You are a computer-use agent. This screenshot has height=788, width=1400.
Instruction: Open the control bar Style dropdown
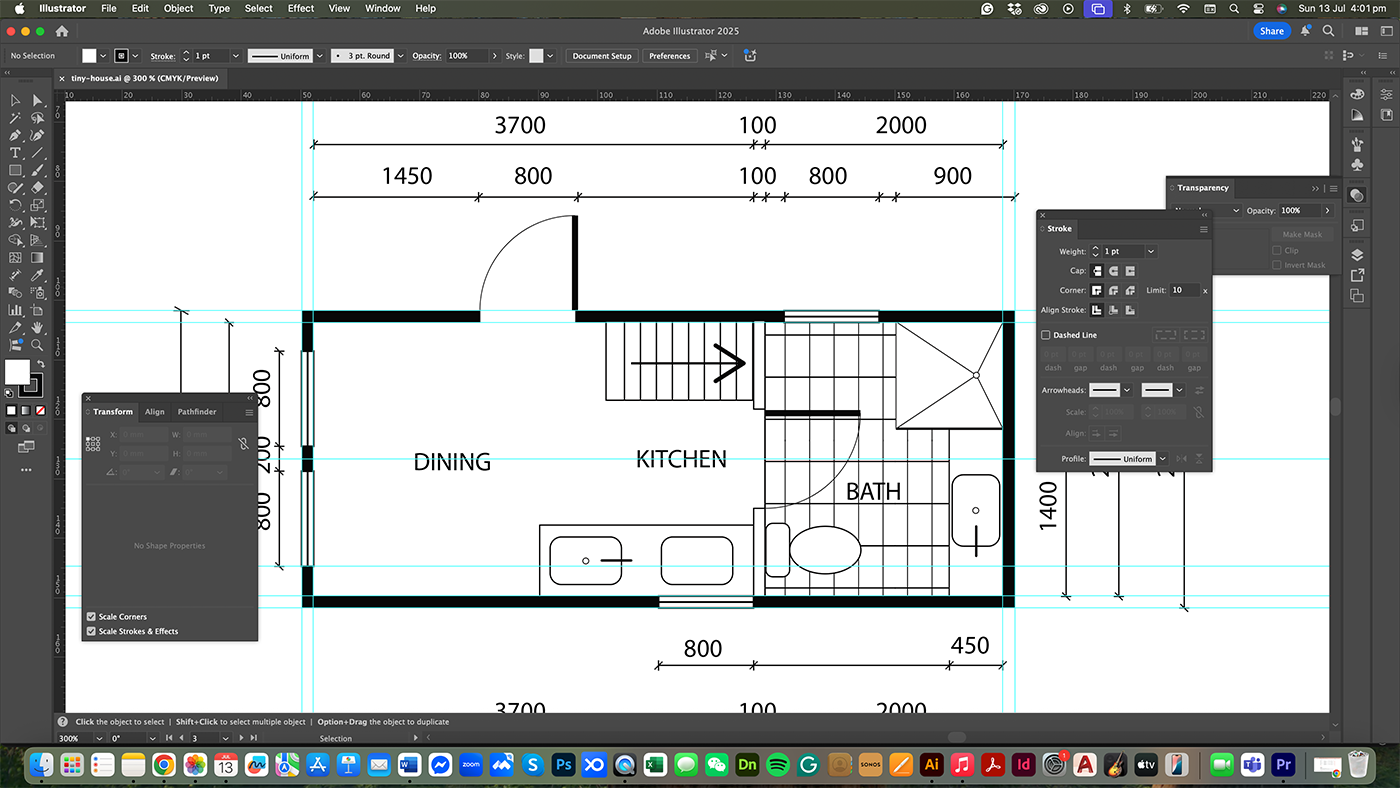click(550, 56)
